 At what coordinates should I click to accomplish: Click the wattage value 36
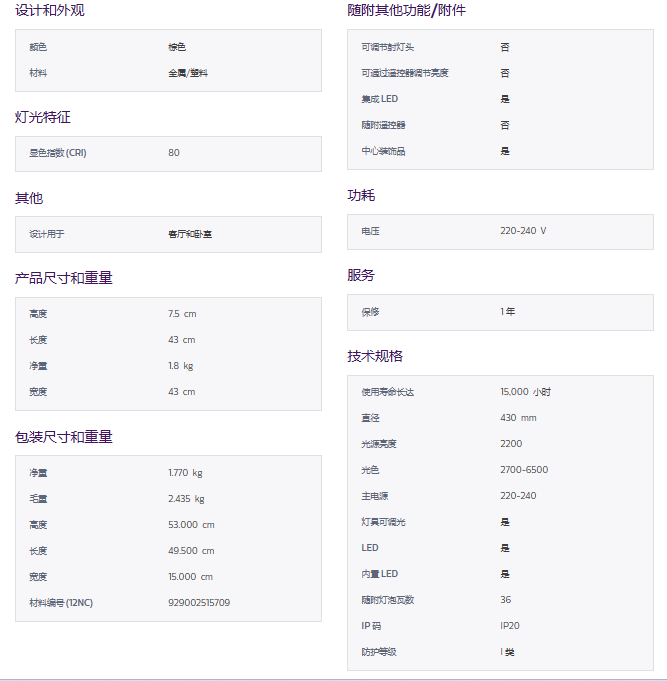[505, 600]
